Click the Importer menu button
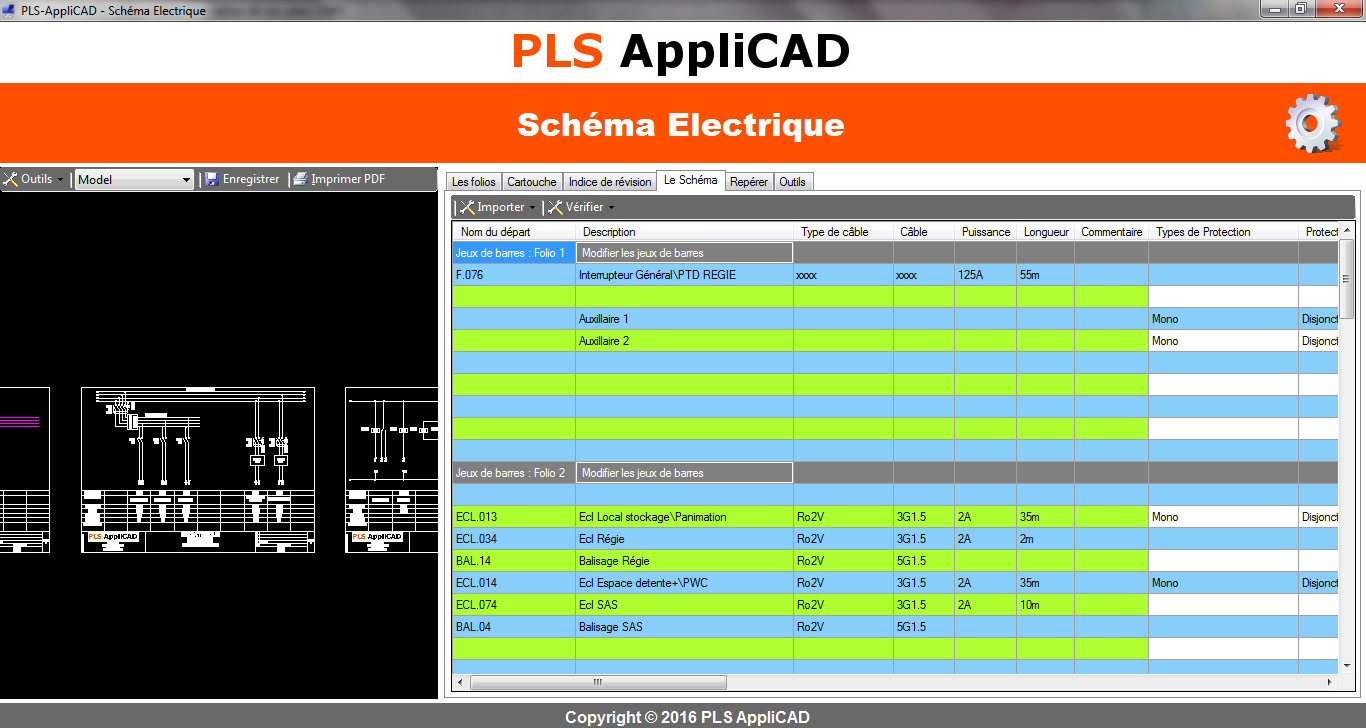The height and width of the screenshot is (728, 1366). [x=497, y=207]
